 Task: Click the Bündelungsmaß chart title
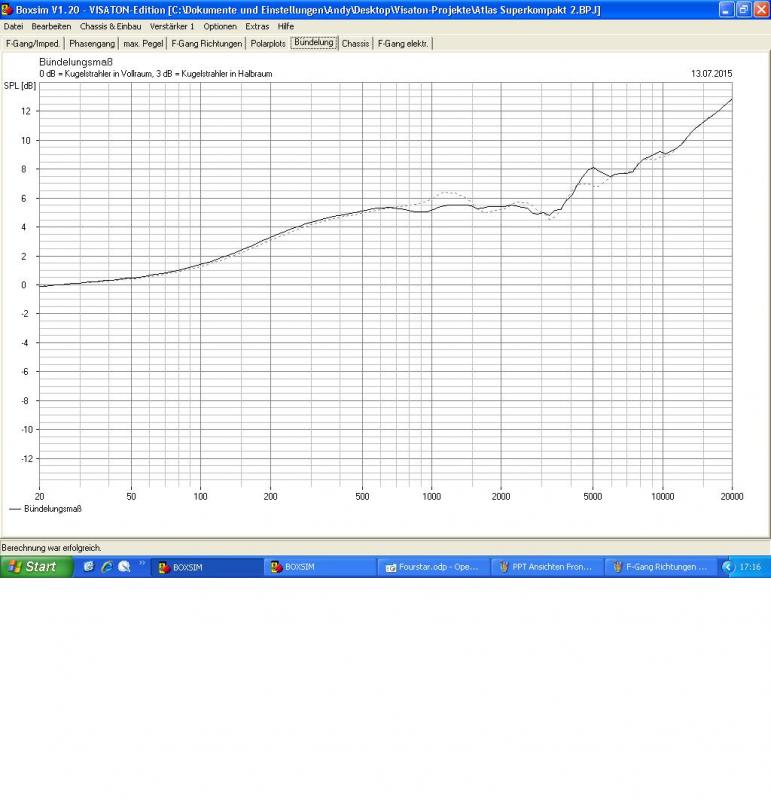(76, 62)
